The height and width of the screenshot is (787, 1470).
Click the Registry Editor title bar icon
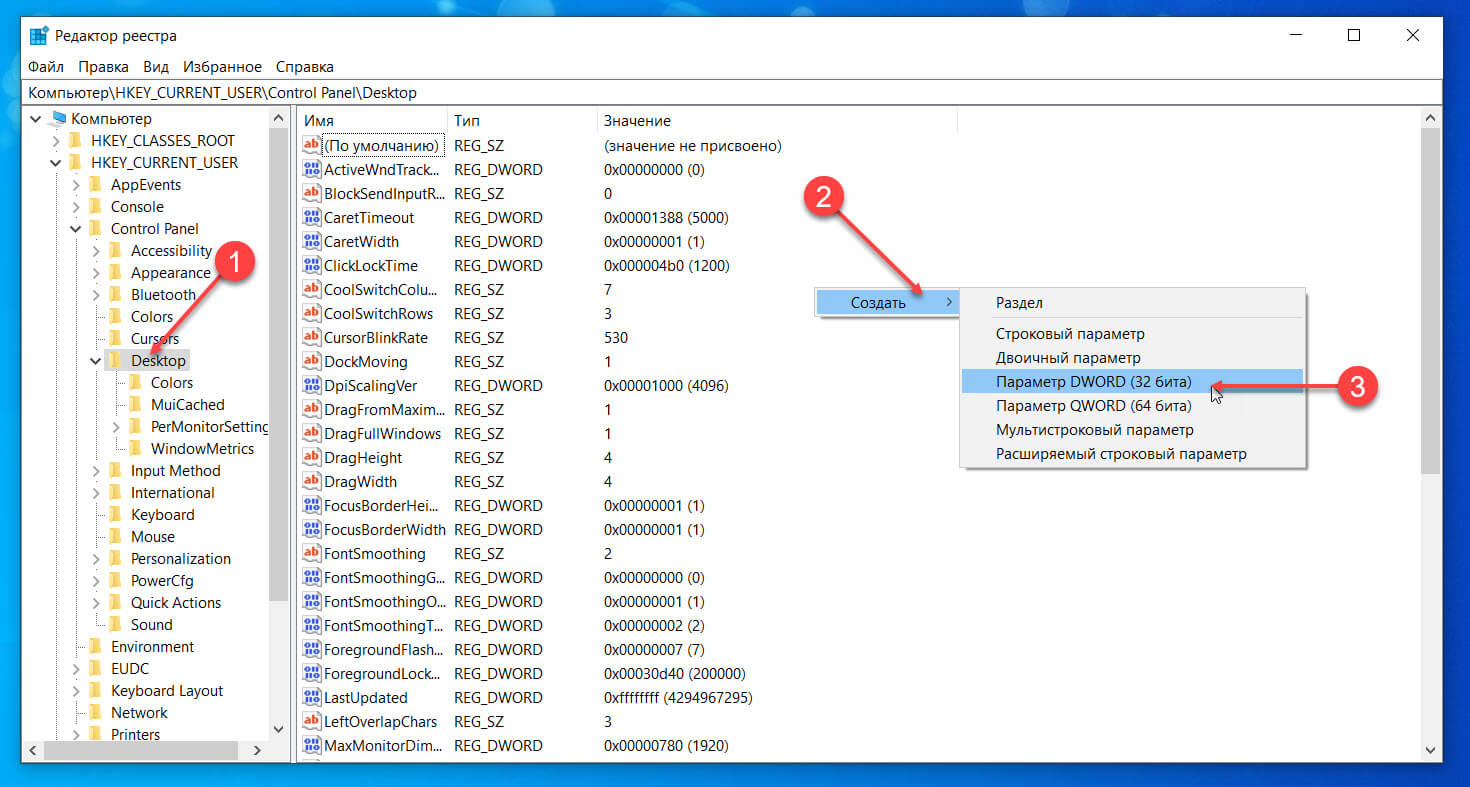[x=39, y=36]
